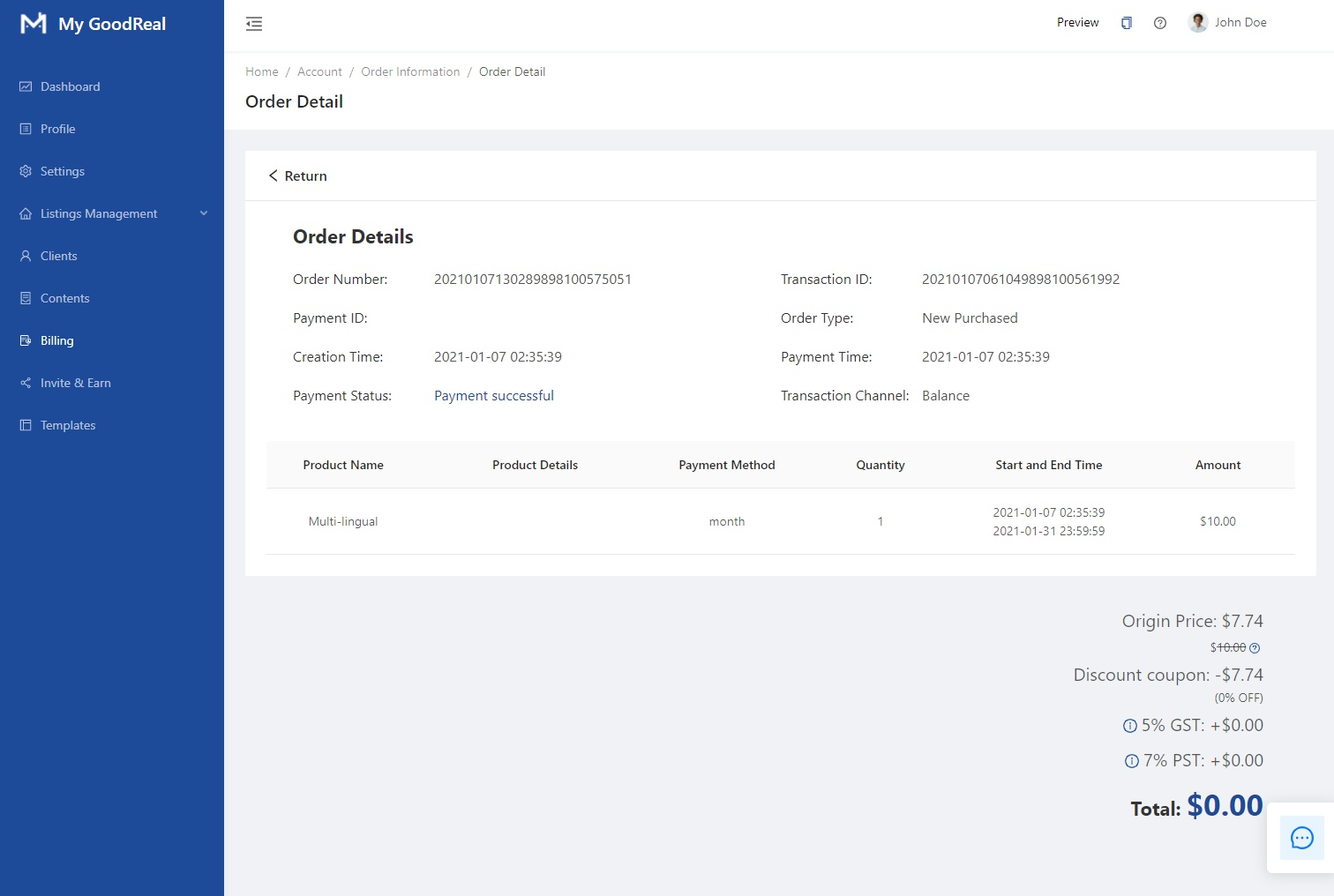Click the Order Information breadcrumb

[410, 72]
